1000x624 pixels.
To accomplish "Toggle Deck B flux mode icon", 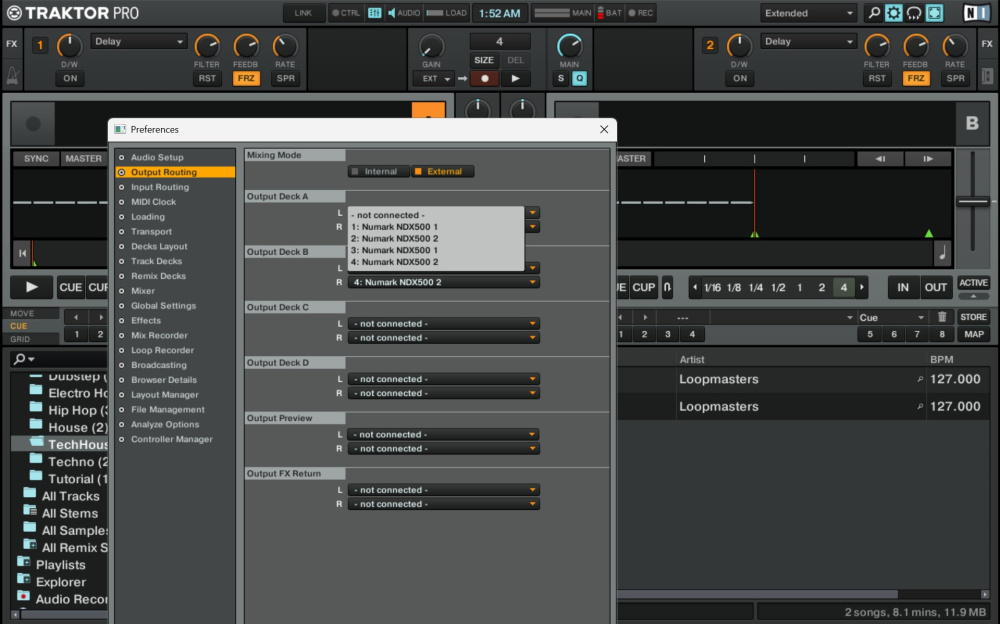I will [667, 287].
